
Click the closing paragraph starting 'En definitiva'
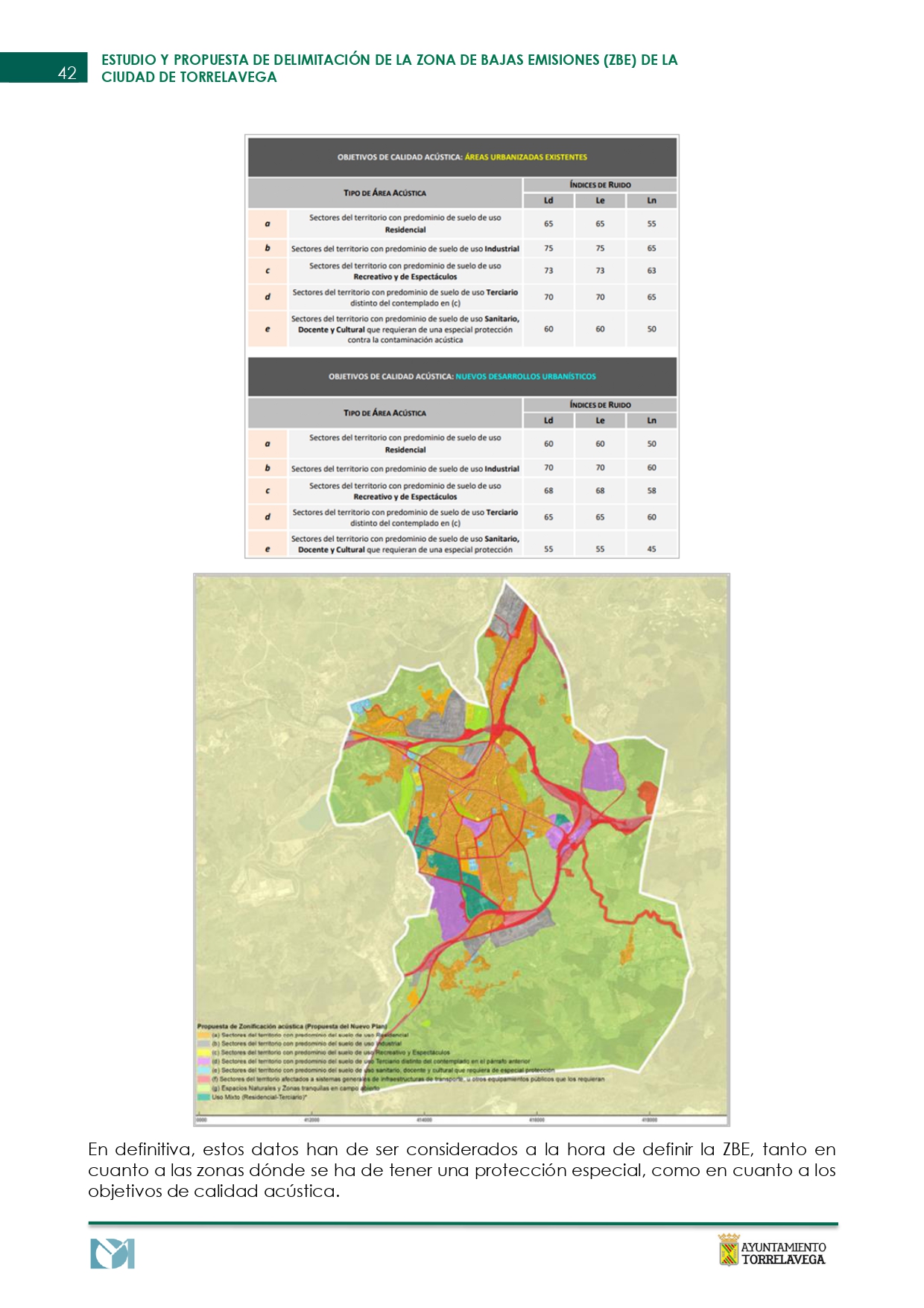[462, 1170]
